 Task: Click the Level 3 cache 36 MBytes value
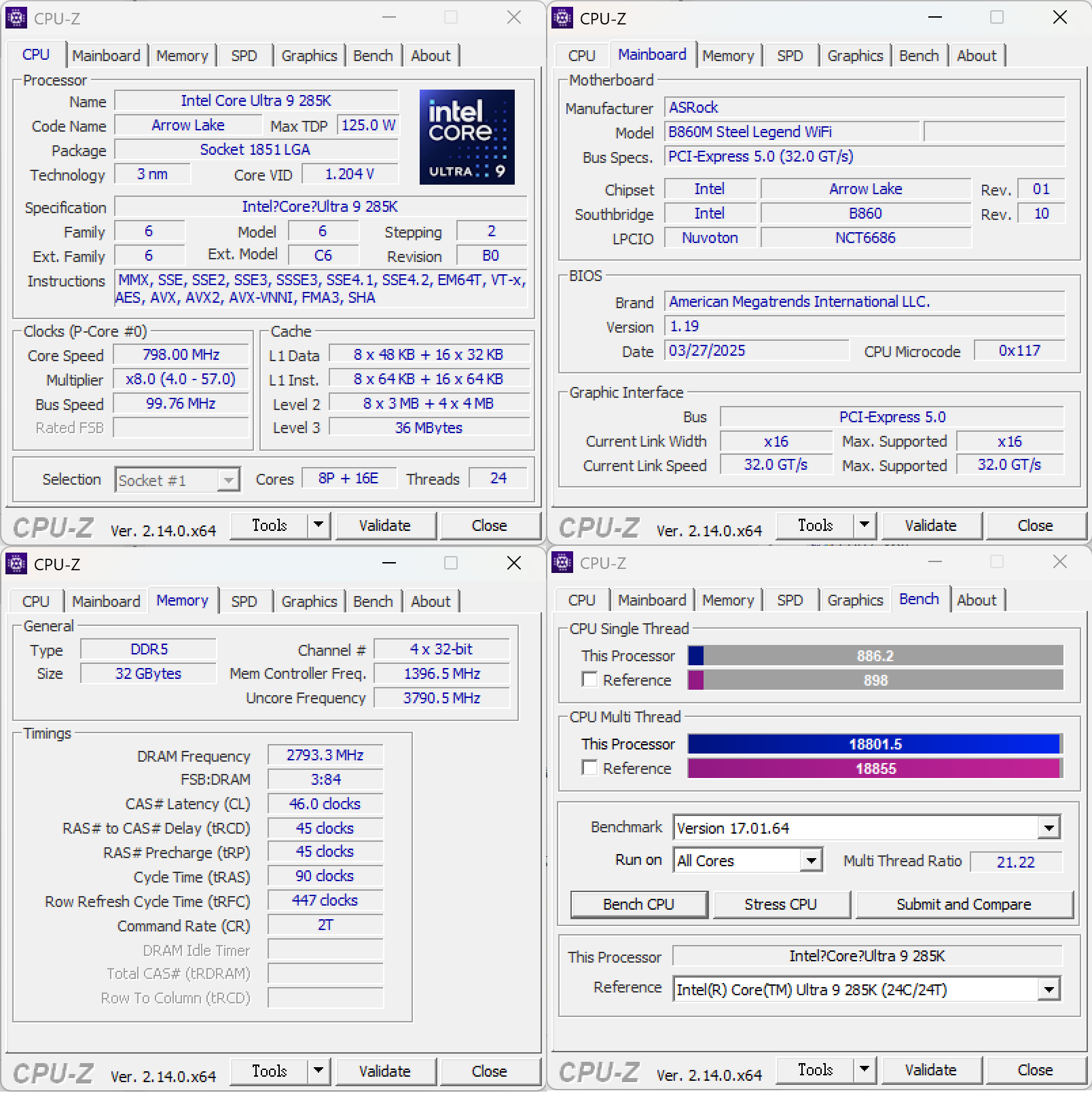(x=429, y=428)
